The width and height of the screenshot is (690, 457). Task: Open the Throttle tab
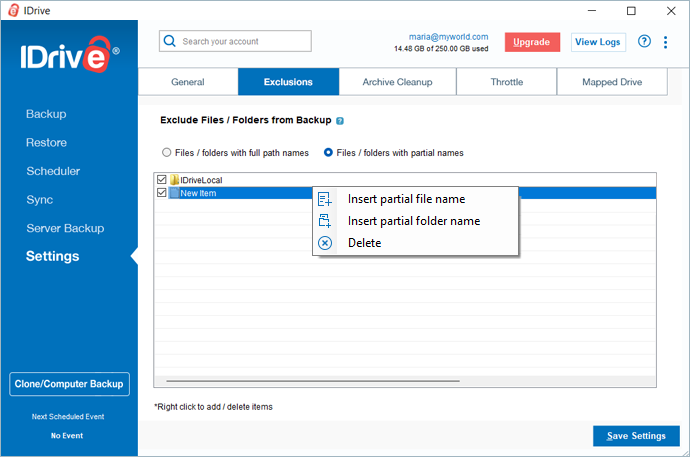(x=506, y=82)
